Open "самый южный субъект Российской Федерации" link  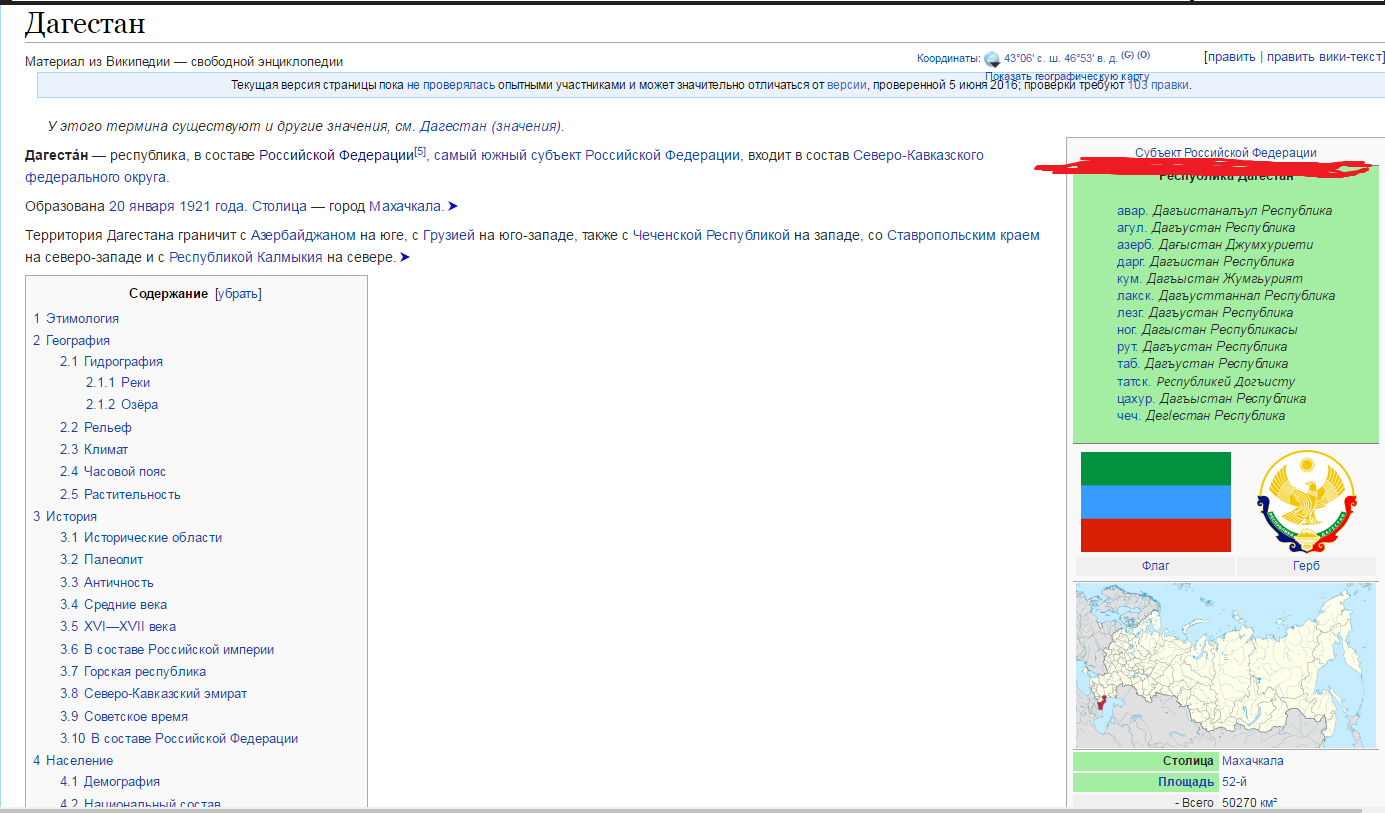pyautogui.click(x=587, y=155)
